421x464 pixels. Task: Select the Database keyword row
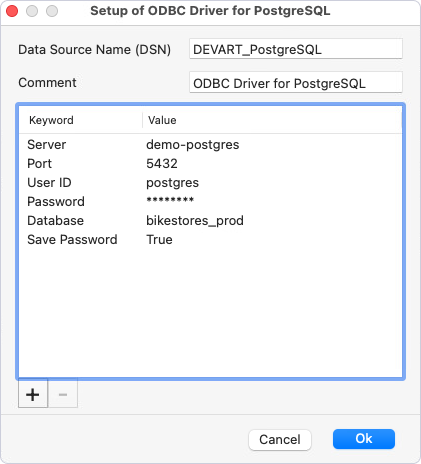tap(210, 221)
